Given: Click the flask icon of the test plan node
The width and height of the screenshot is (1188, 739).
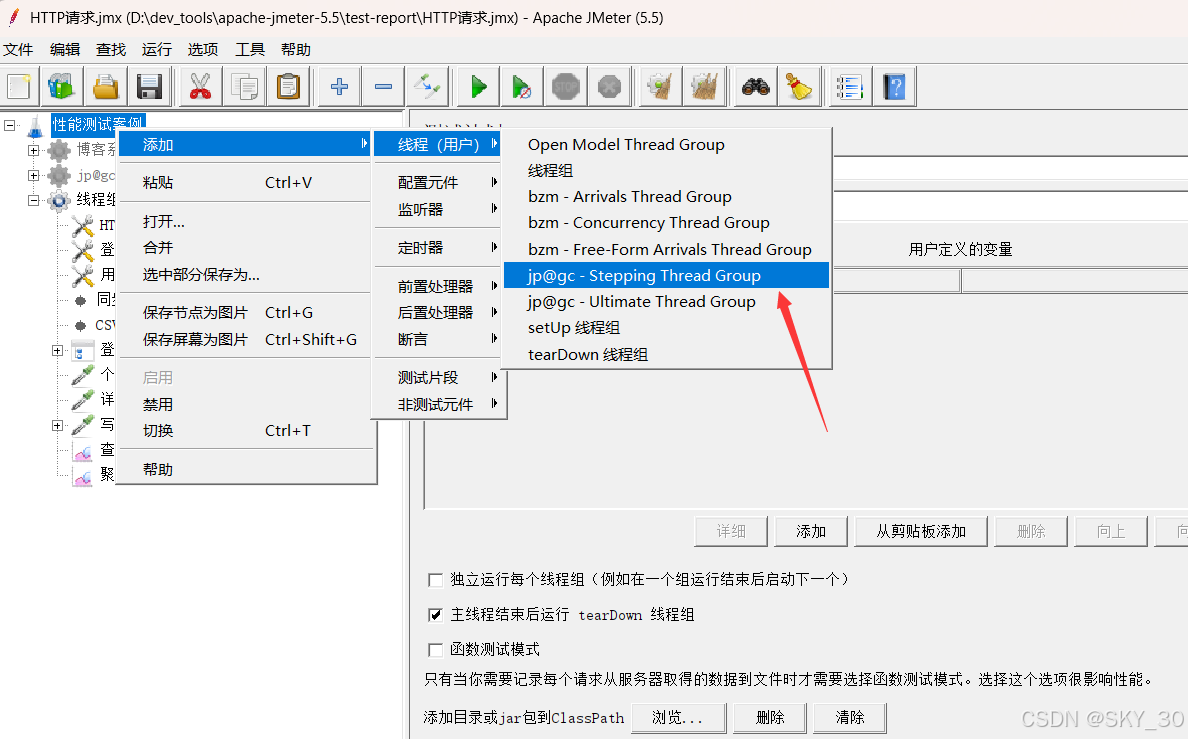Looking at the screenshot, I should (x=36, y=125).
